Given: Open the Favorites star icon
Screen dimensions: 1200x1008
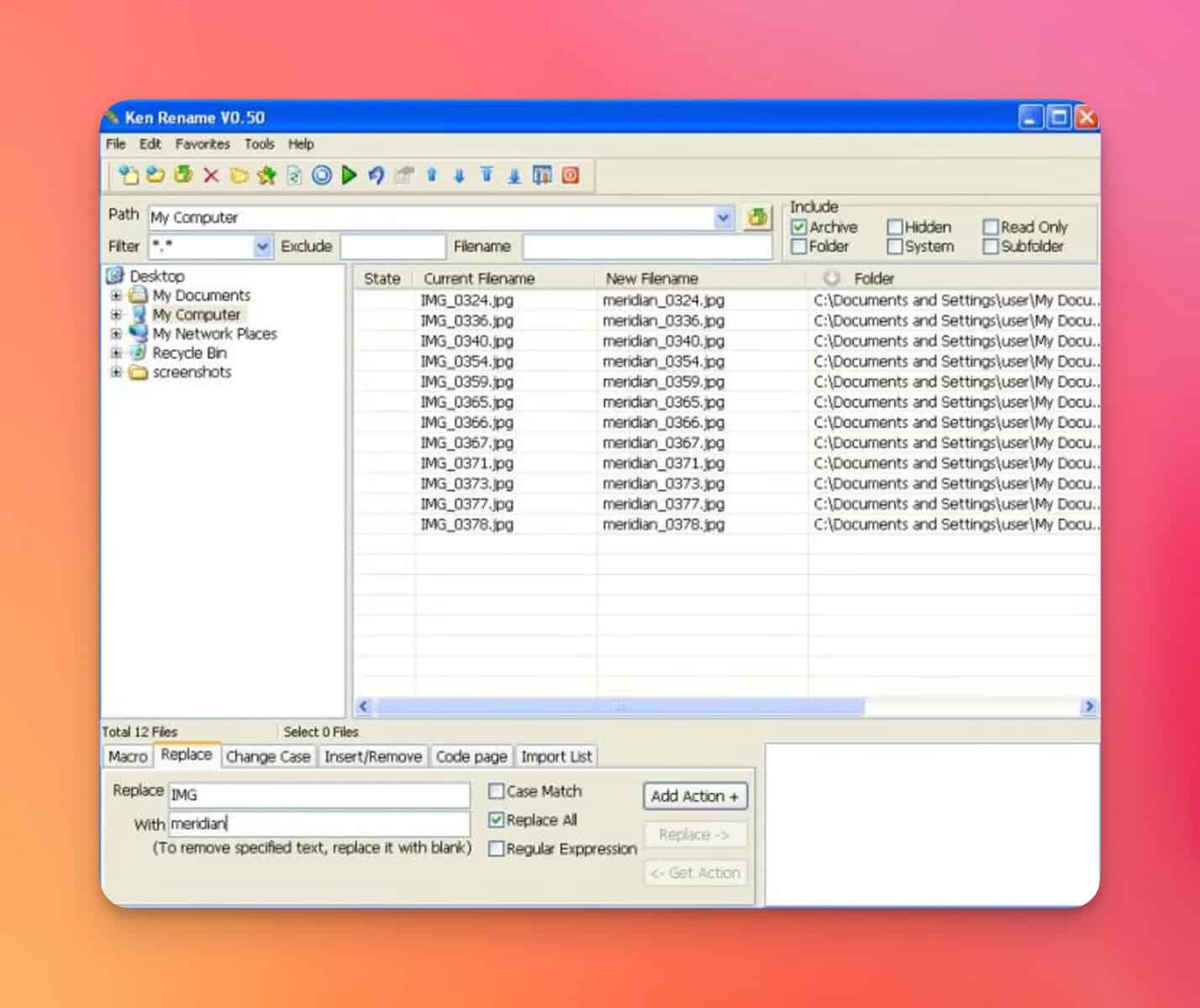Looking at the screenshot, I should [267, 176].
